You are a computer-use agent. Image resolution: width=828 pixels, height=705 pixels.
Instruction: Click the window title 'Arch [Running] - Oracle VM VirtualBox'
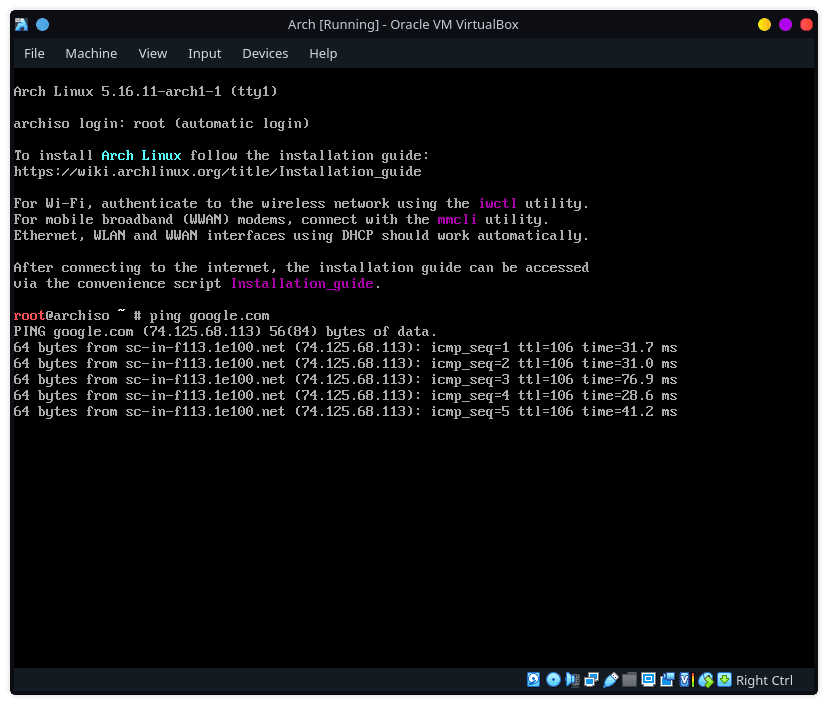tap(403, 24)
